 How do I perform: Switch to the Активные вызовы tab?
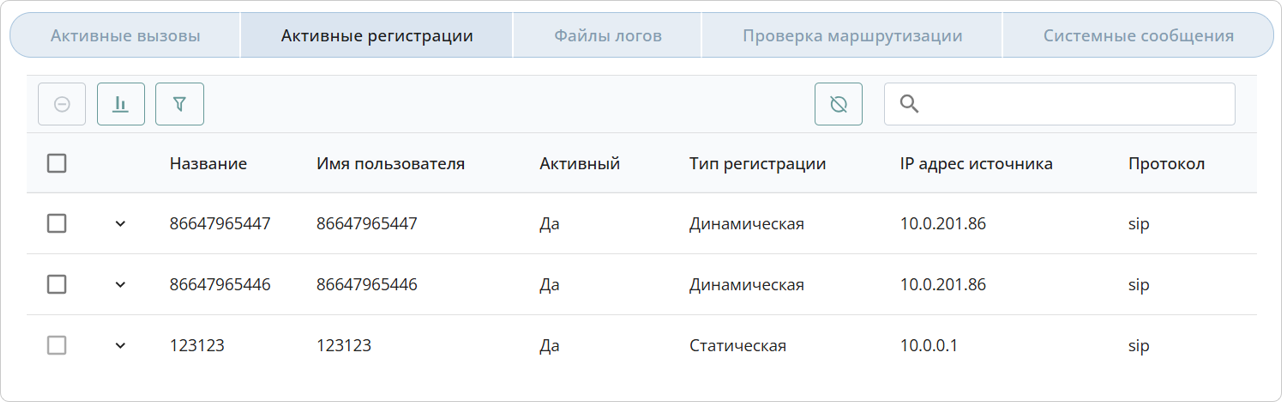[125, 36]
